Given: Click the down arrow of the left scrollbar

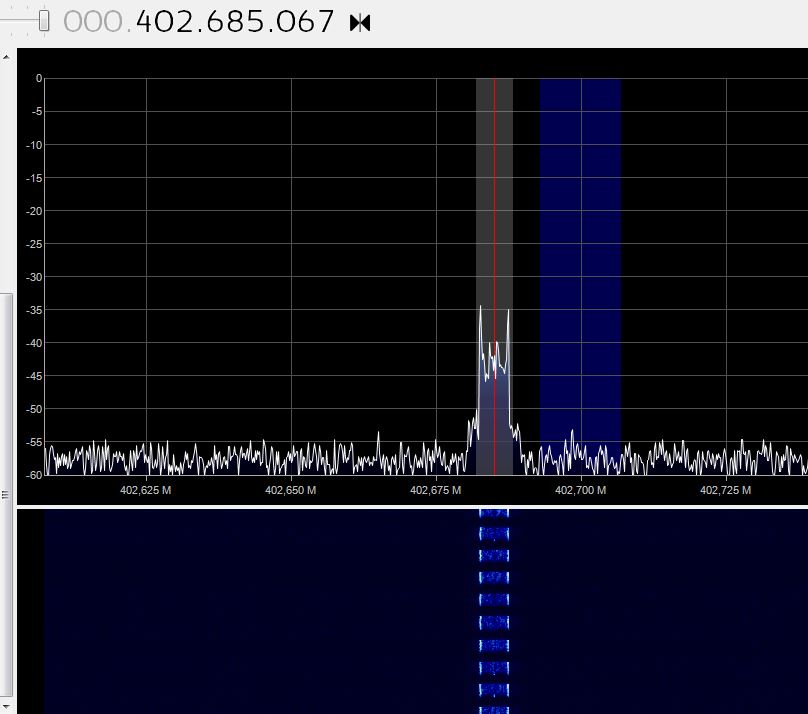Looking at the screenshot, I should click(x=6, y=706).
